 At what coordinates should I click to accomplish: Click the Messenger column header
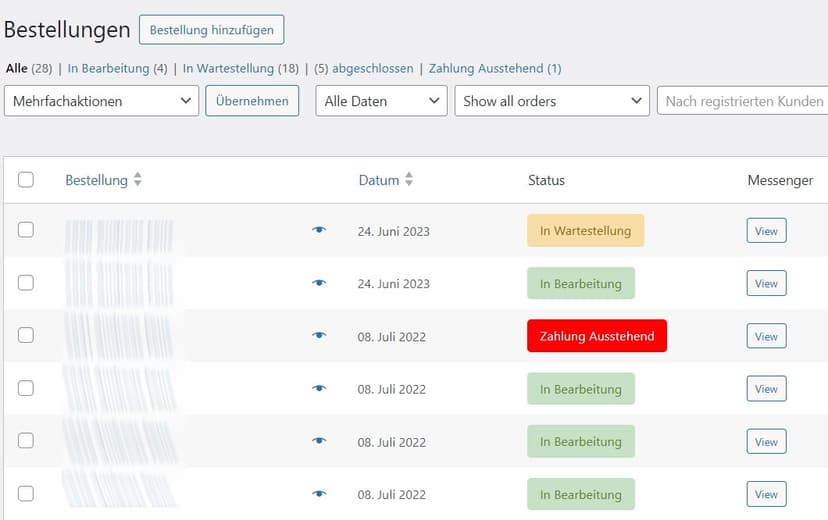(x=780, y=181)
